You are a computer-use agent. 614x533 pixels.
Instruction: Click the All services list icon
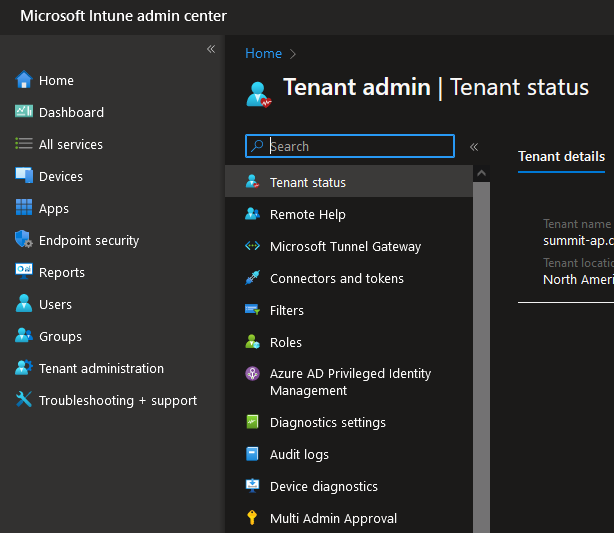tap(24, 143)
